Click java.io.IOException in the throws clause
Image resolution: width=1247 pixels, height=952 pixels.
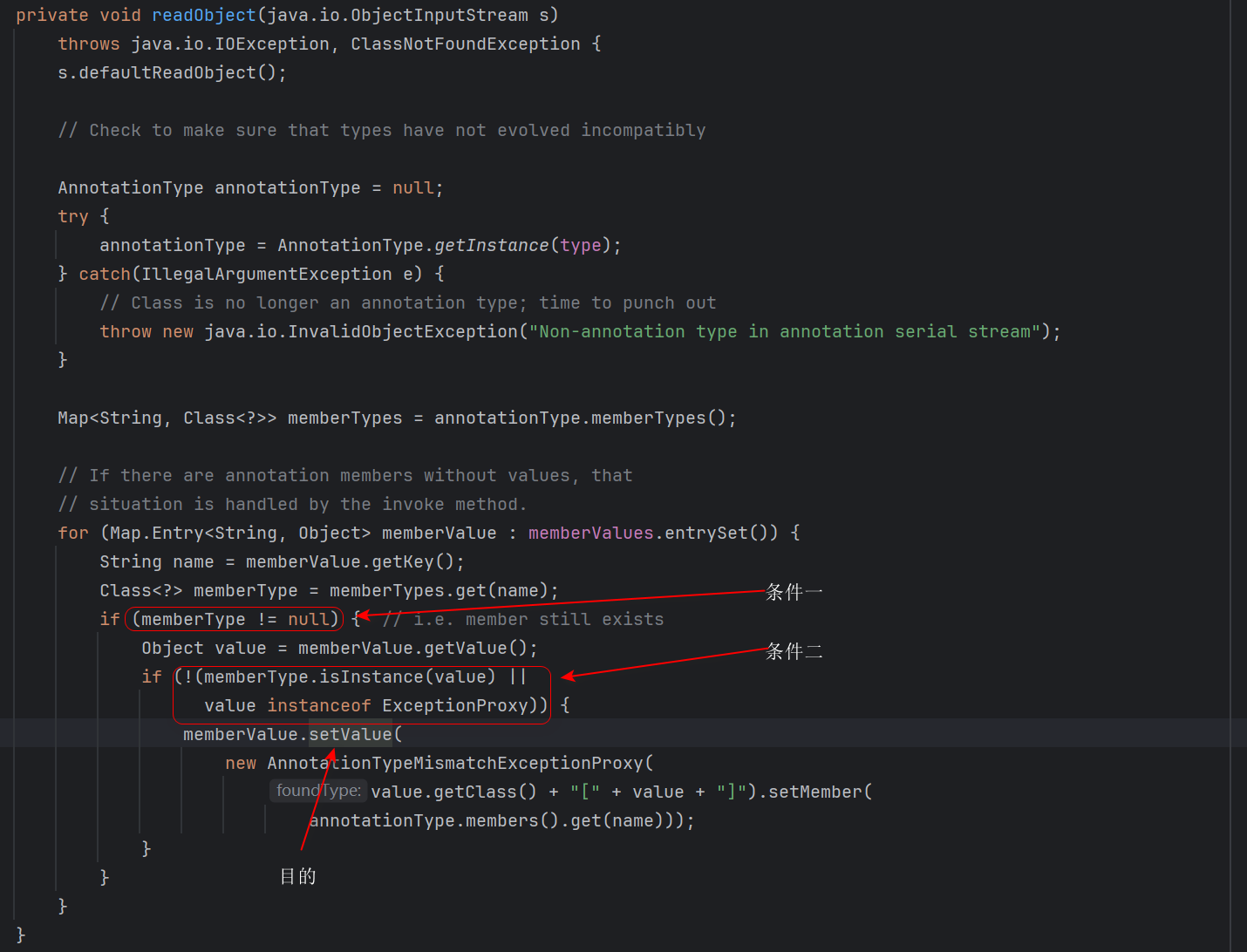(x=230, y=44)
